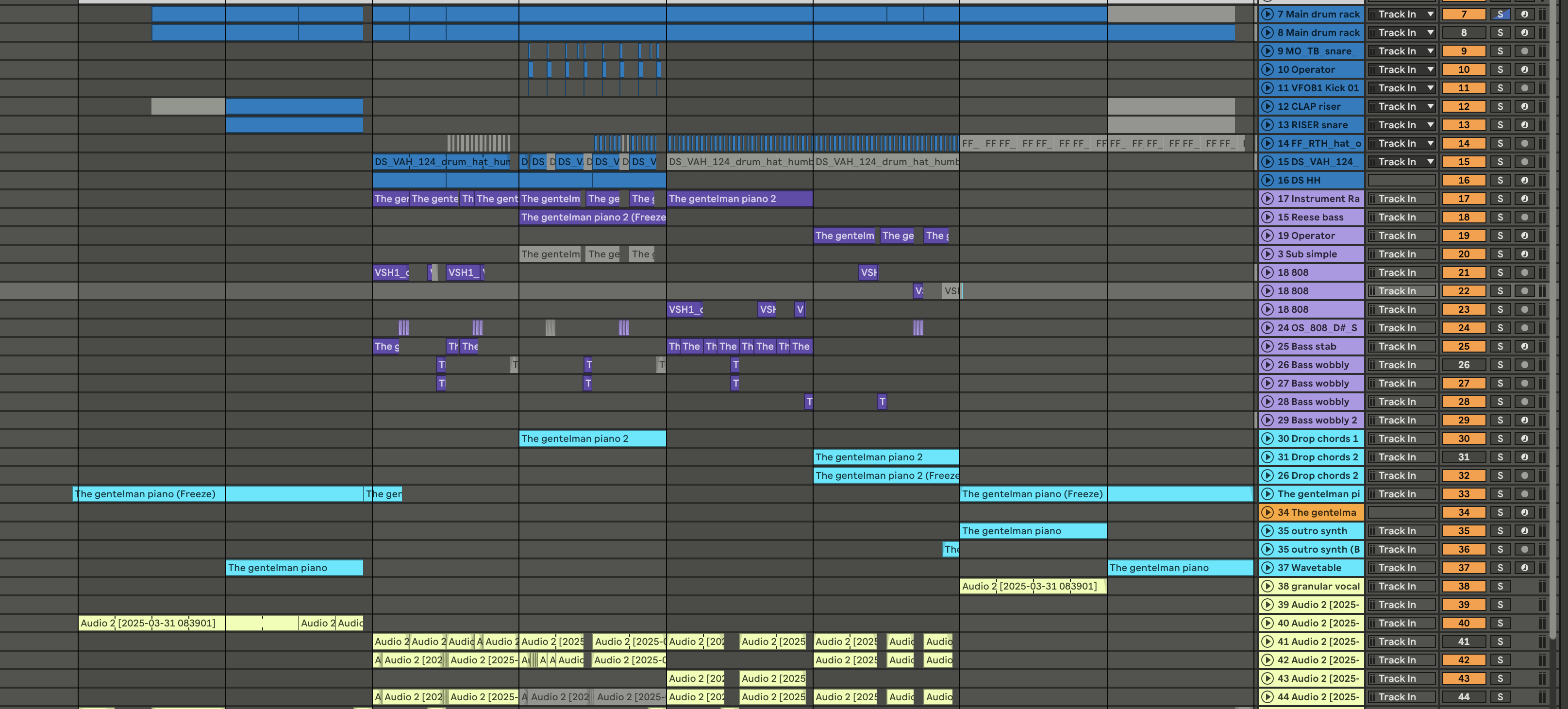Click Track In box on 28 Bass wobbly track

point(1402,402)
